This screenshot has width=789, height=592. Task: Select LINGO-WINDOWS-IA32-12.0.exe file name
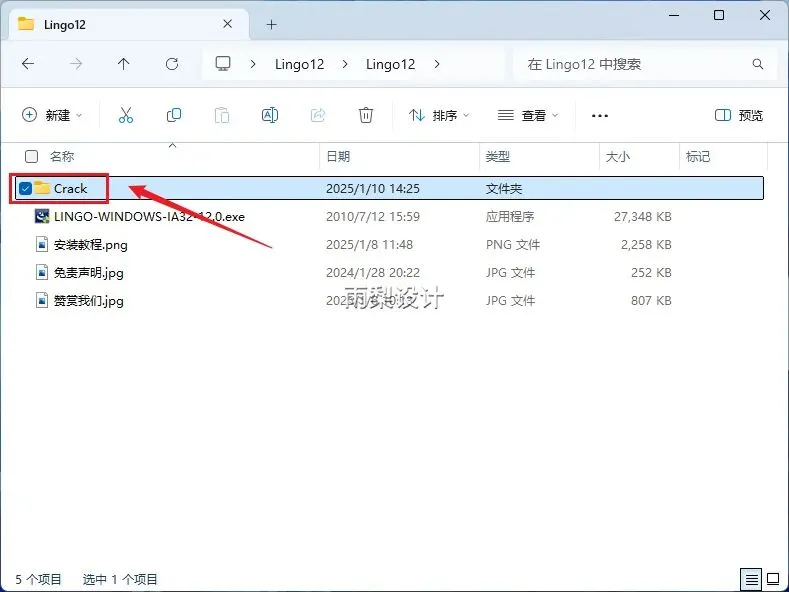click(x=149, y=216)
